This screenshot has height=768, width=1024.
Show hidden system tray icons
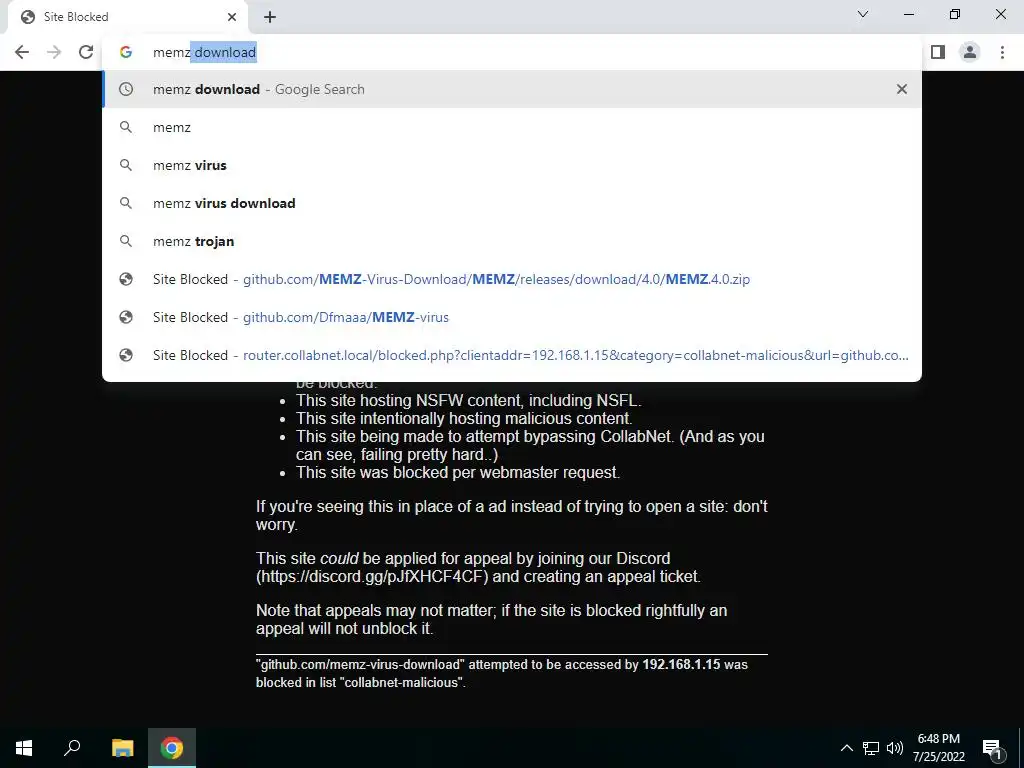(846, 748)
